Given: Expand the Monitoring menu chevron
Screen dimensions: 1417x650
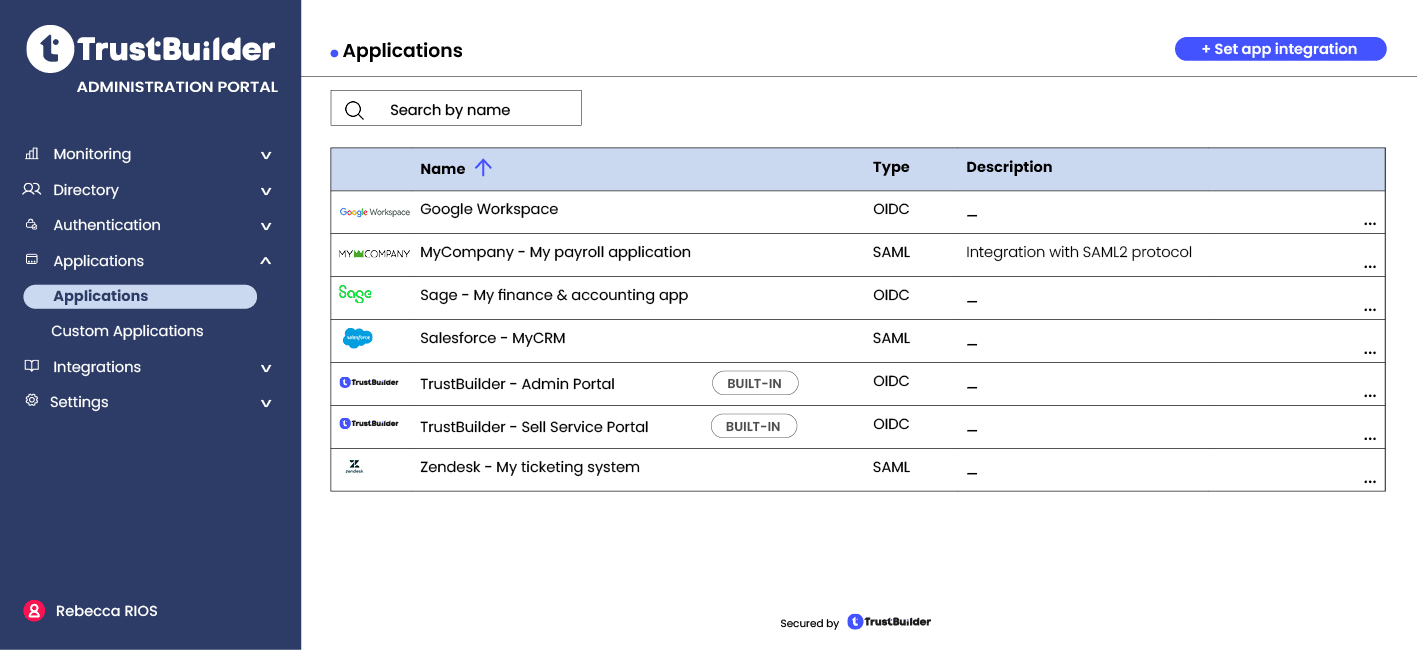Looking at the screenshot, I should click(x=266, y=155).
